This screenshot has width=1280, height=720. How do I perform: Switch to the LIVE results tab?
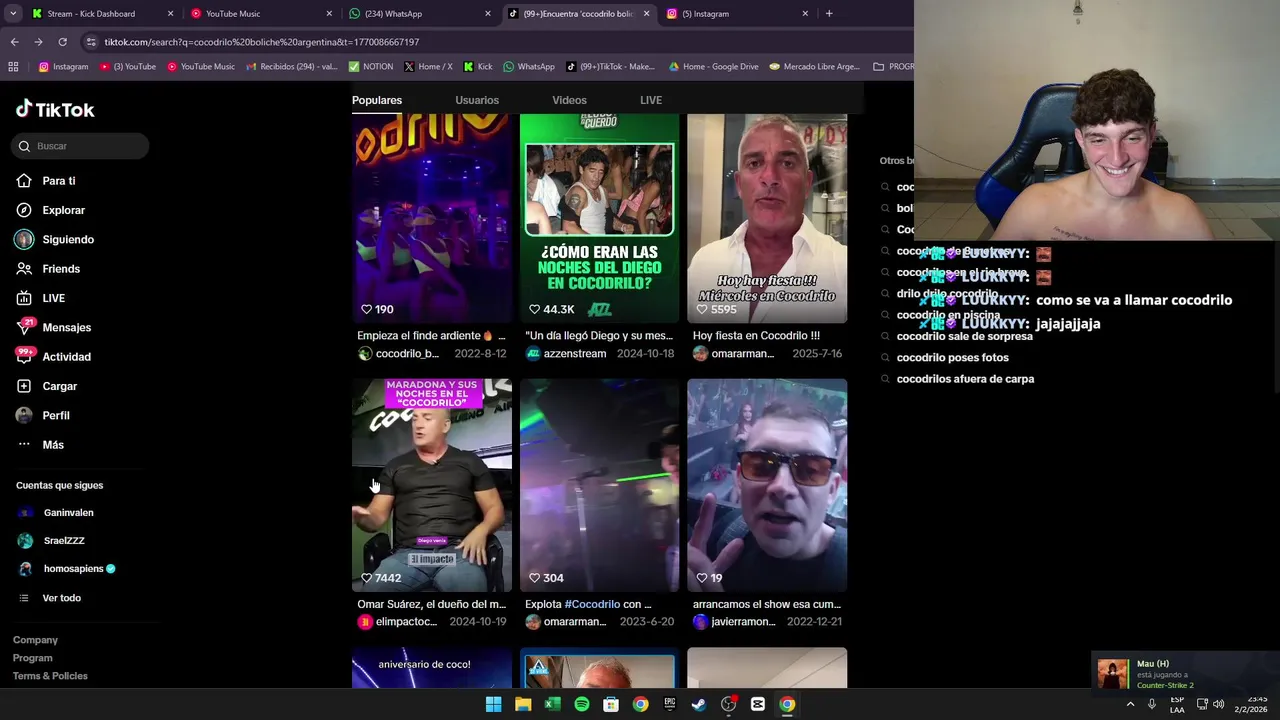[x=651, y=100]
